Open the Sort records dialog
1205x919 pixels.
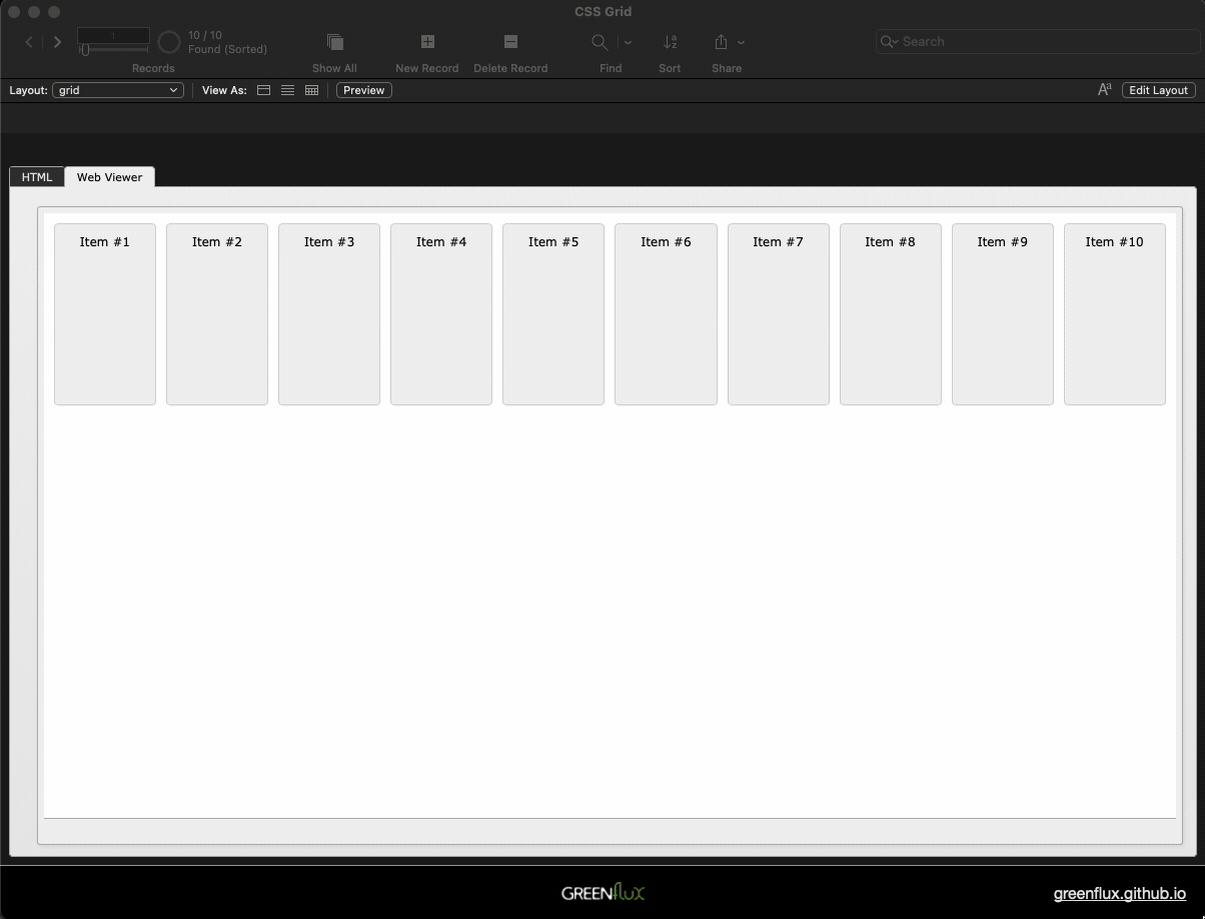click(670, 42)
